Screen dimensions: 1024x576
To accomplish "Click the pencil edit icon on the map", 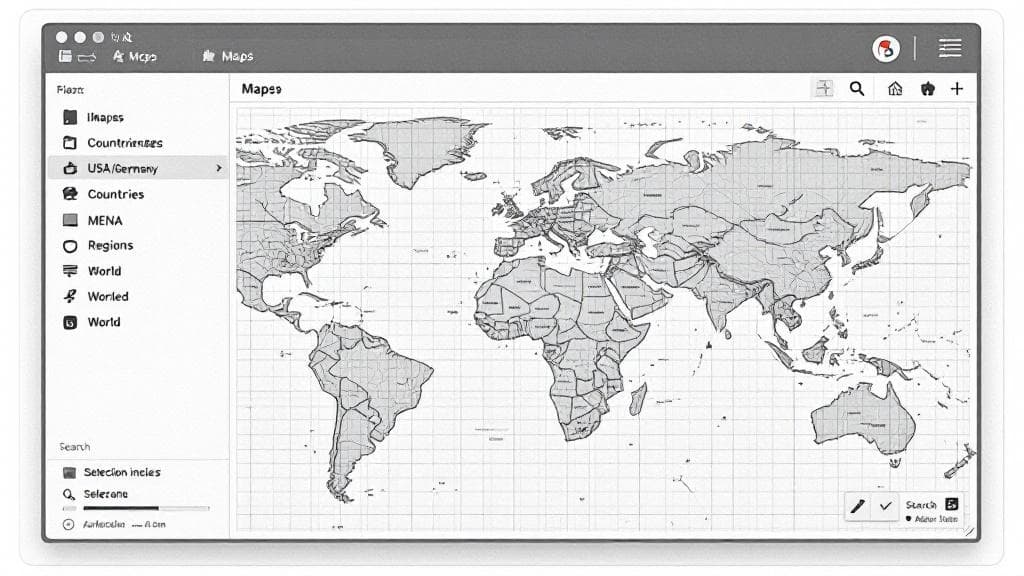I will tap(857, 507).
